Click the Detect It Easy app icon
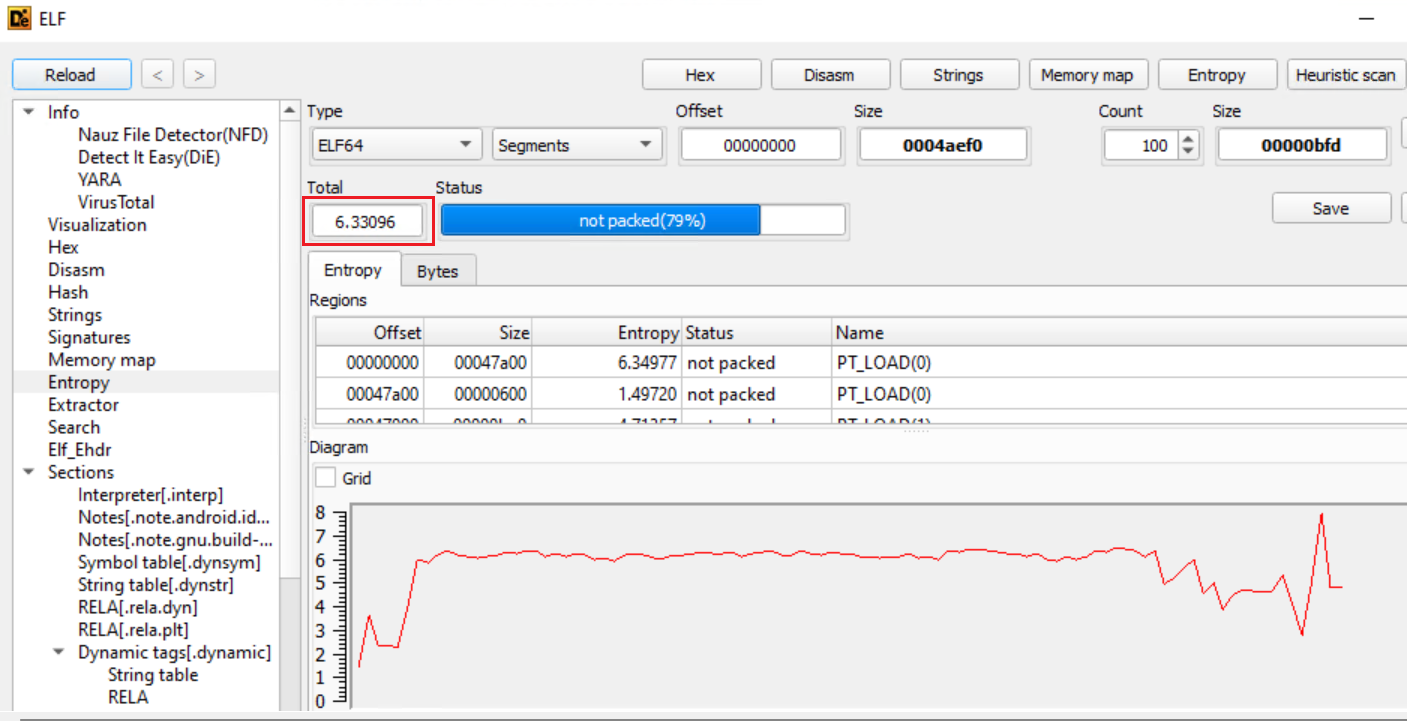The image size is (1407, 721). (19, 19)
